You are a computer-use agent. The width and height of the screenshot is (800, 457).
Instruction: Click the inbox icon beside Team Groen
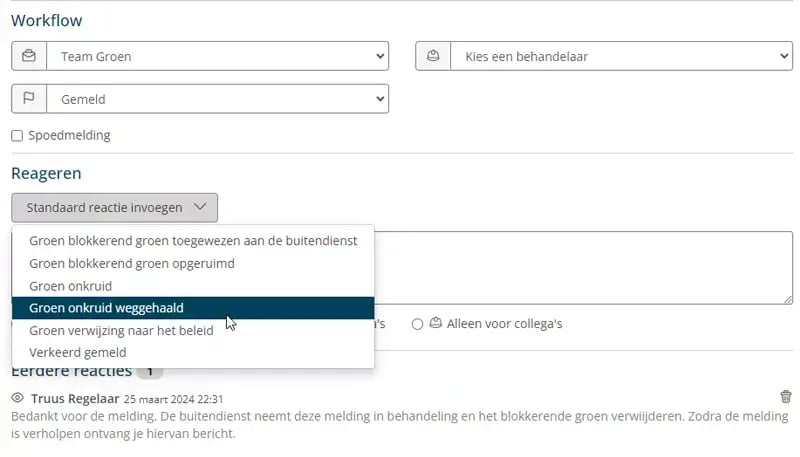tap(28, 57)
